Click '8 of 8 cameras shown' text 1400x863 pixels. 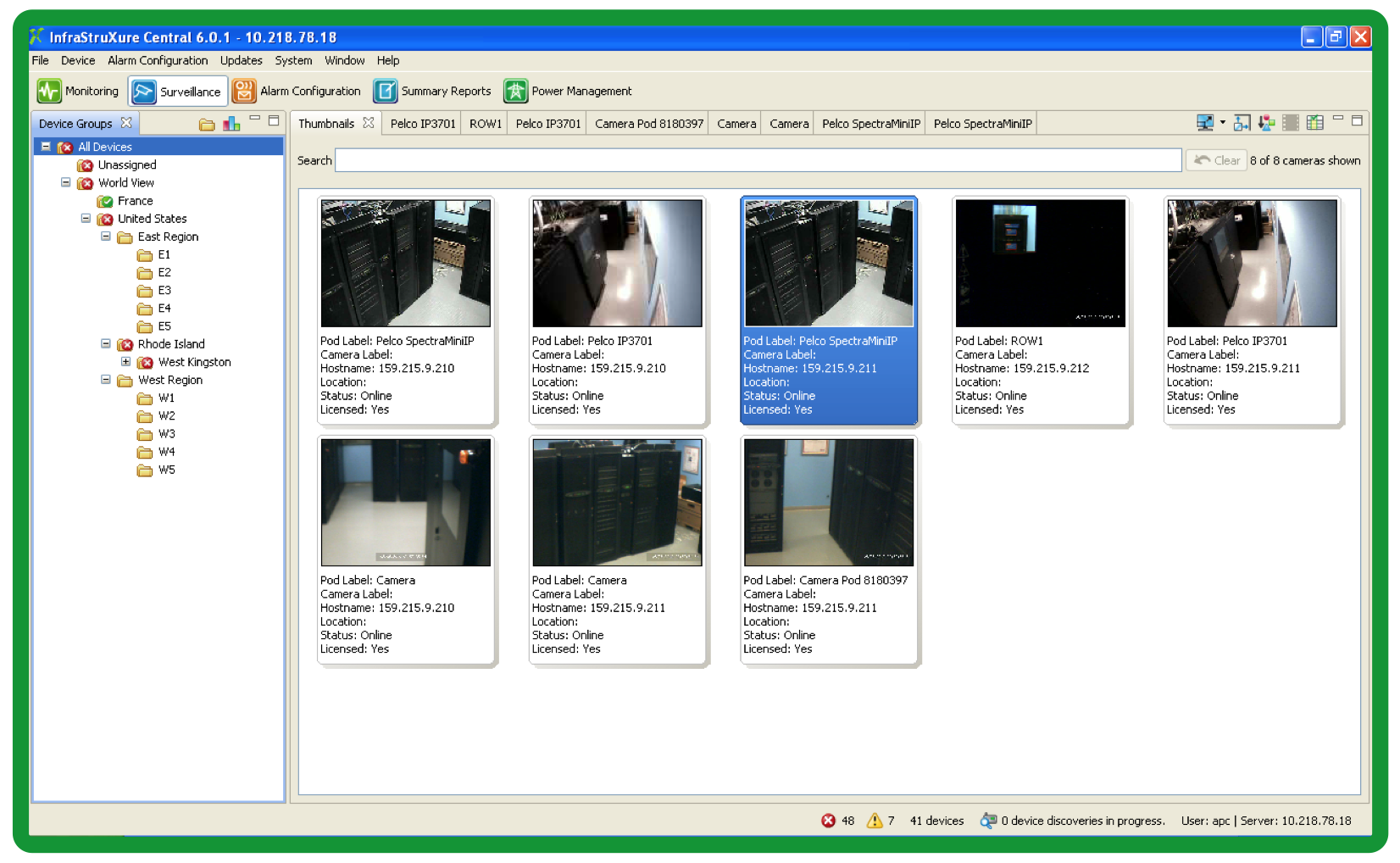1305,160
